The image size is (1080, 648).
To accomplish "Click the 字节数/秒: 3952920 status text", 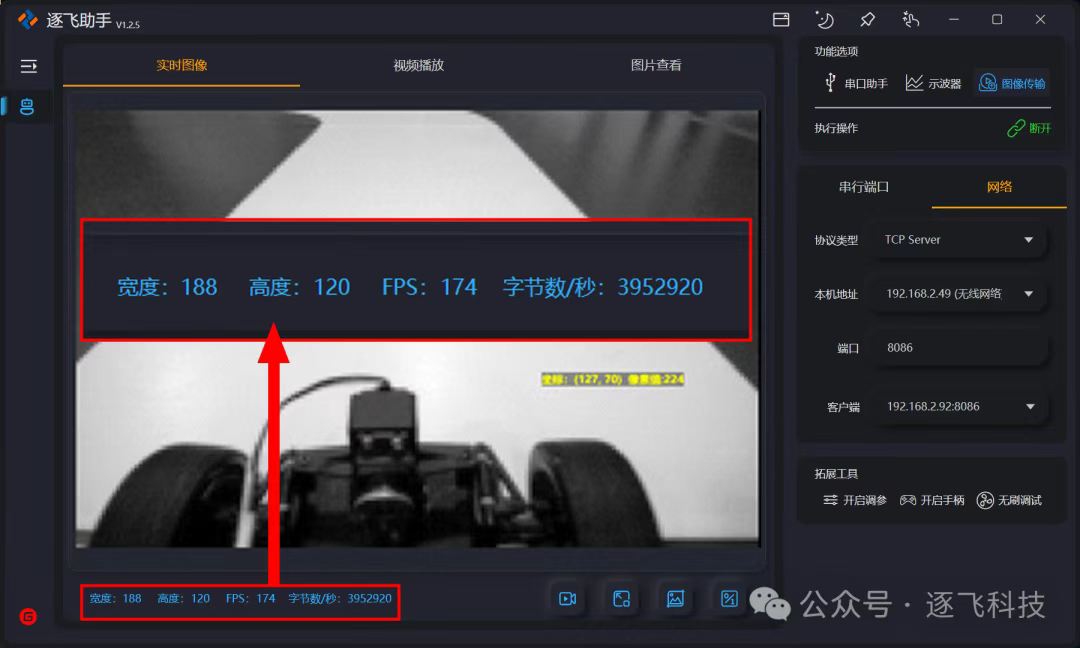I will 340,598.
